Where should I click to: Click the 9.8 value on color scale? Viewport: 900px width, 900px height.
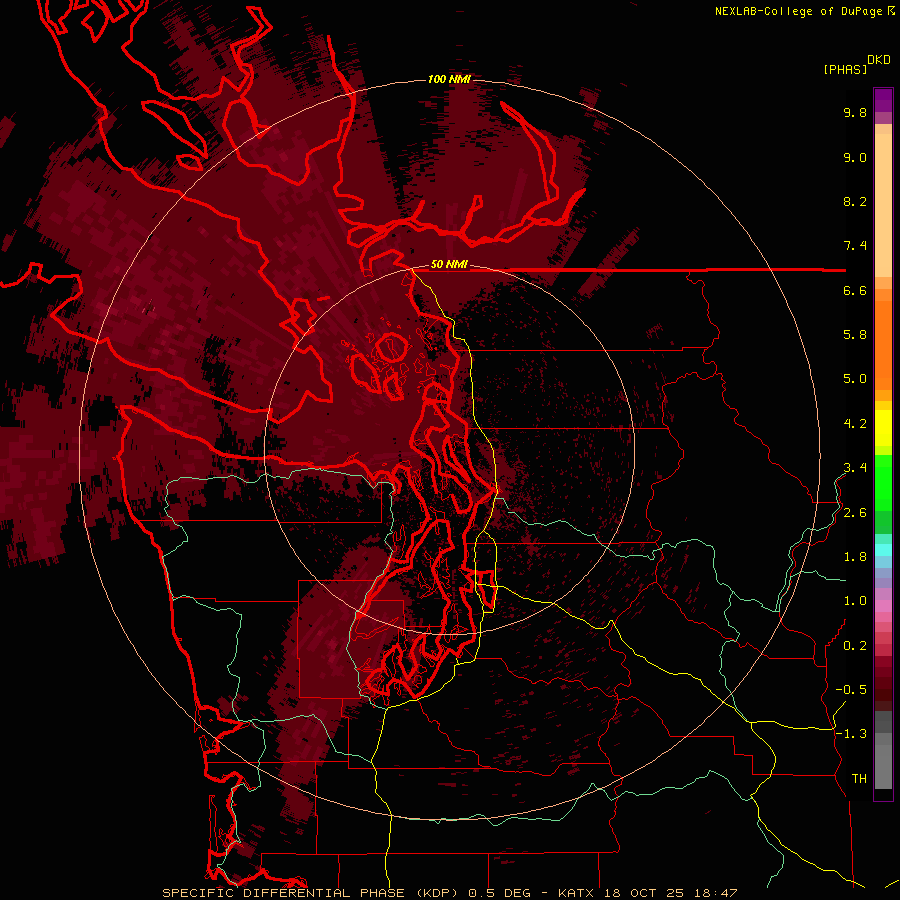tap(855, 112)
